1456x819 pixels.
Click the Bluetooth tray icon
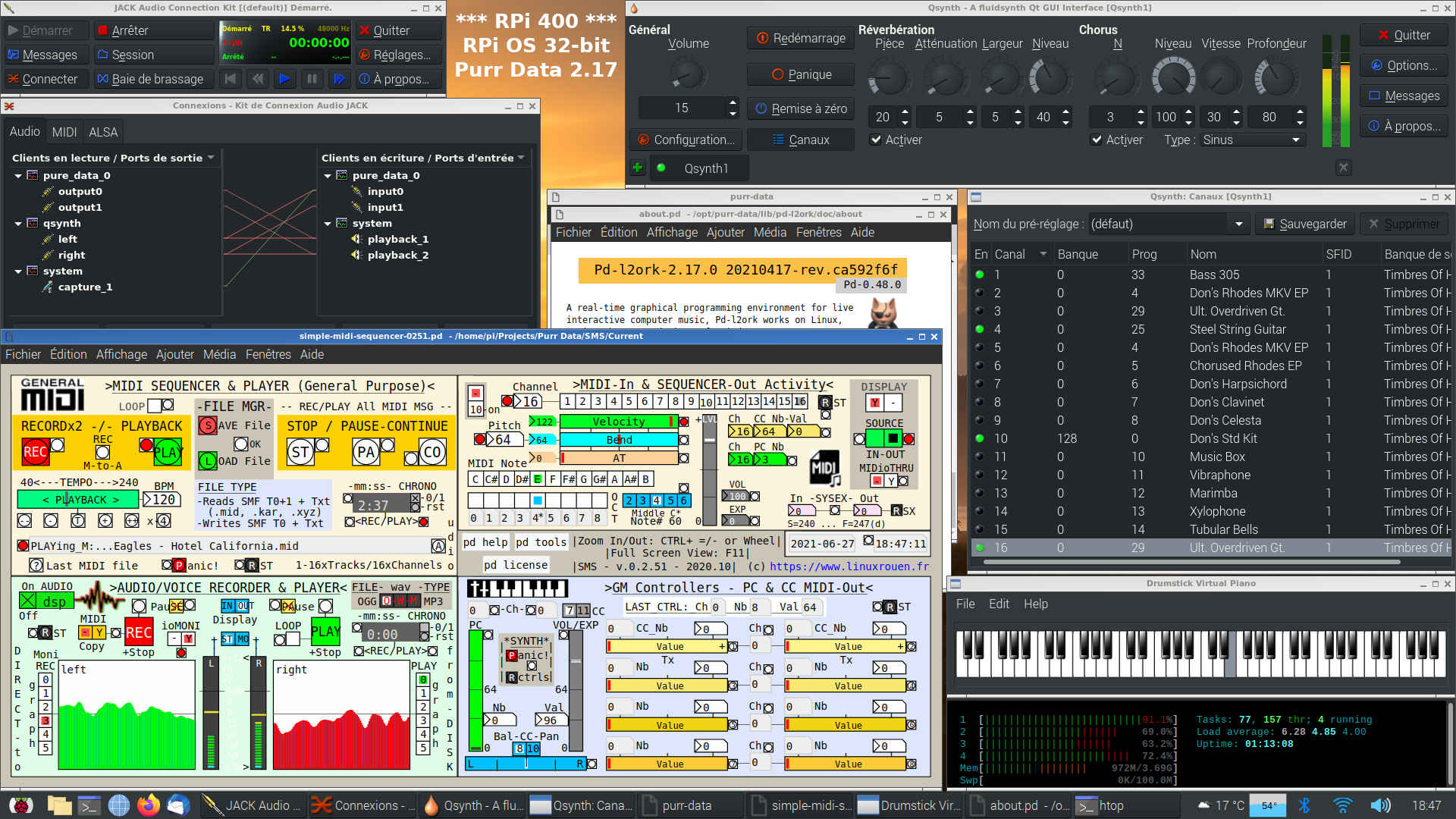[x=1304, y=805]
